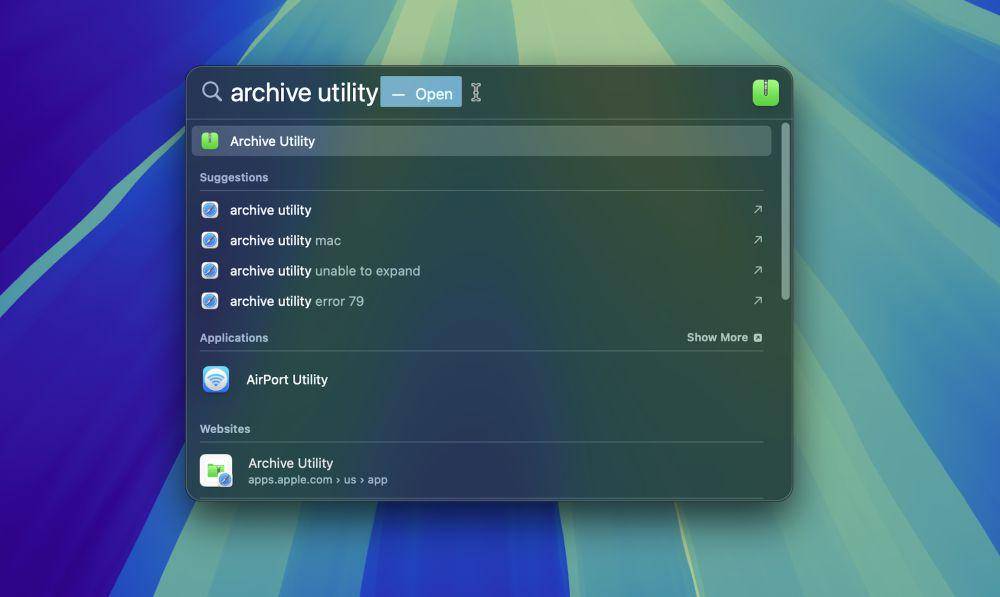Click the Suggestions section header

(x=234, y=177)
